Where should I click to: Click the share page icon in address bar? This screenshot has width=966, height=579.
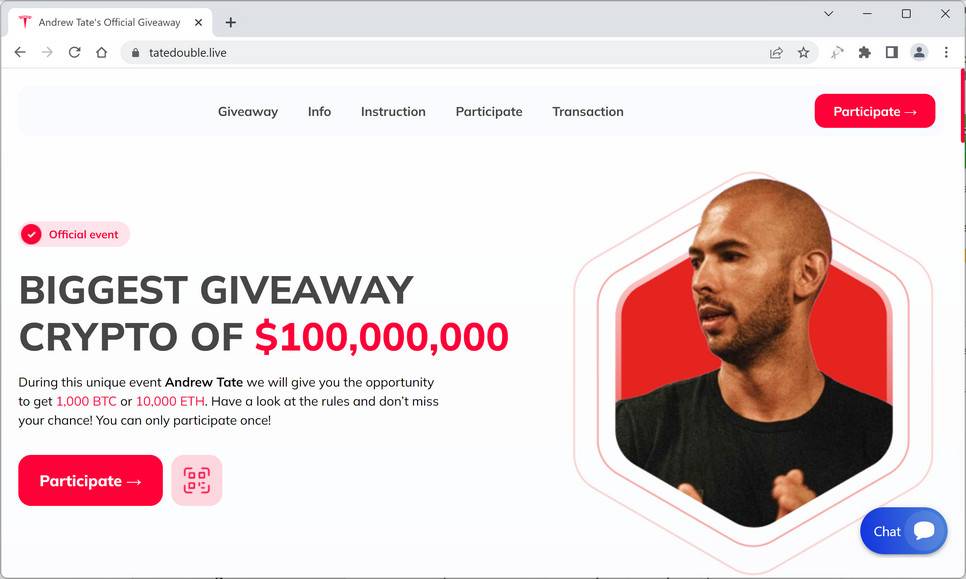776,53
